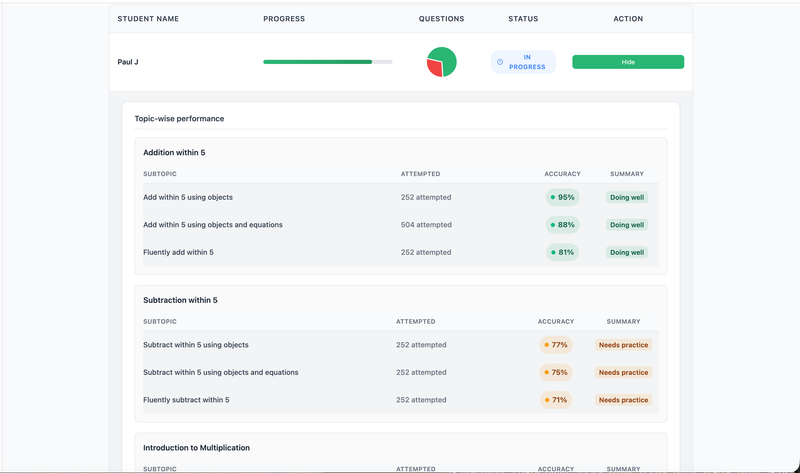
Task: Click Subtopic header in Subtraction within 5 table
Action: point(160,321)
